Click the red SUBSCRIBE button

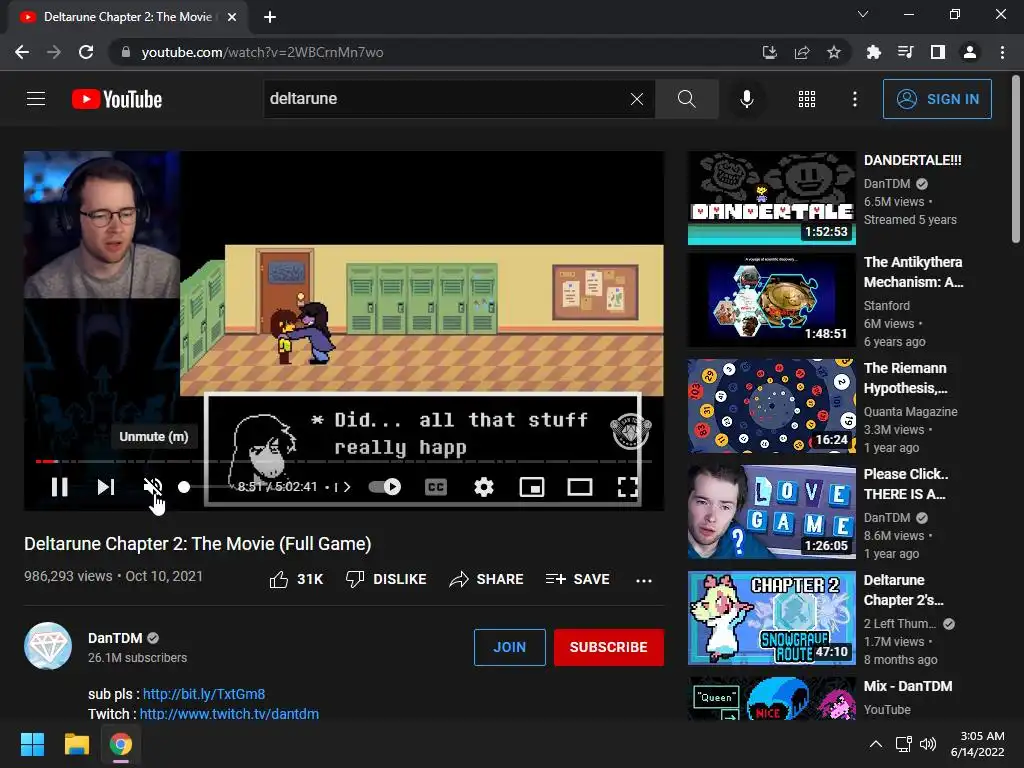tap(609, 647)
